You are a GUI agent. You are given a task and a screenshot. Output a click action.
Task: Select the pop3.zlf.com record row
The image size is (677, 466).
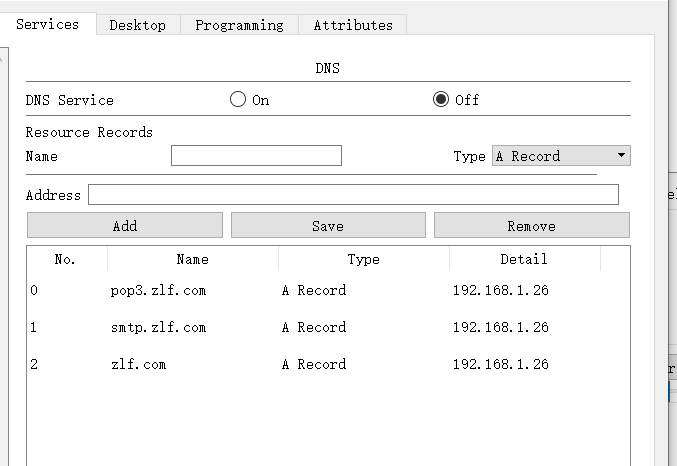[158, 291]
